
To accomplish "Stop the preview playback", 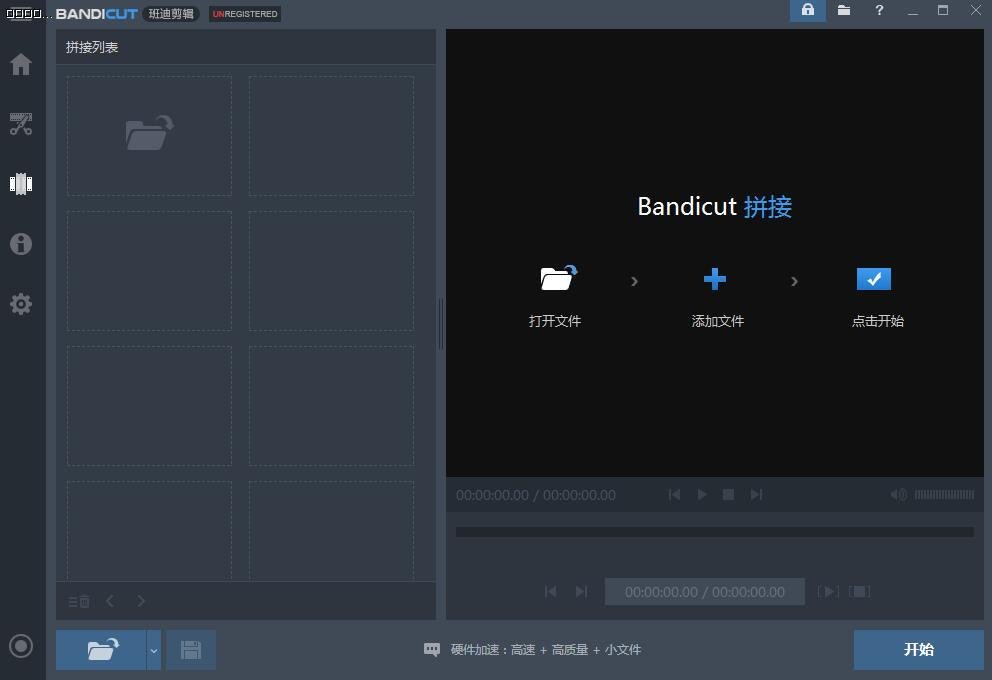I will (729, 495).
